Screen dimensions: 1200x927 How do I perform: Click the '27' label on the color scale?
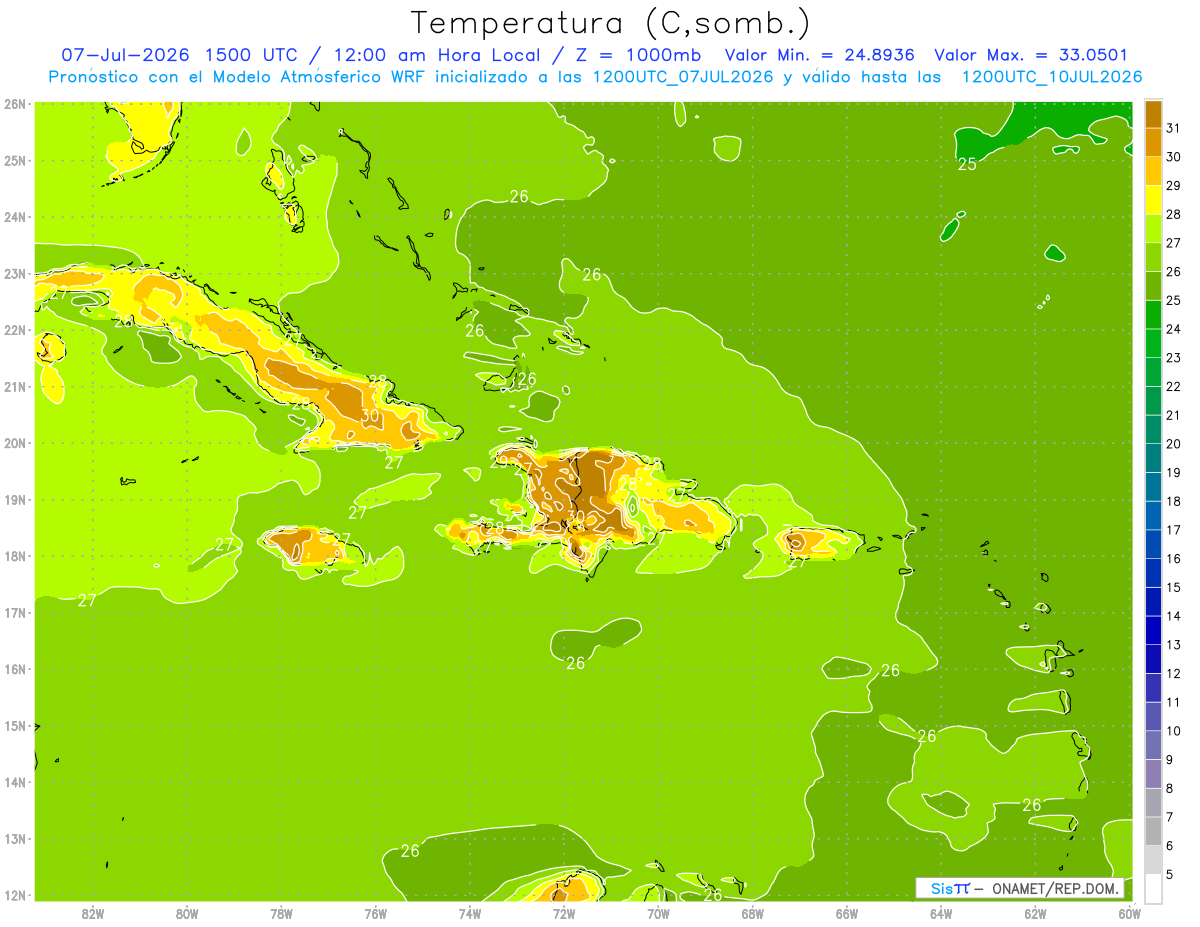point(1172,243)
